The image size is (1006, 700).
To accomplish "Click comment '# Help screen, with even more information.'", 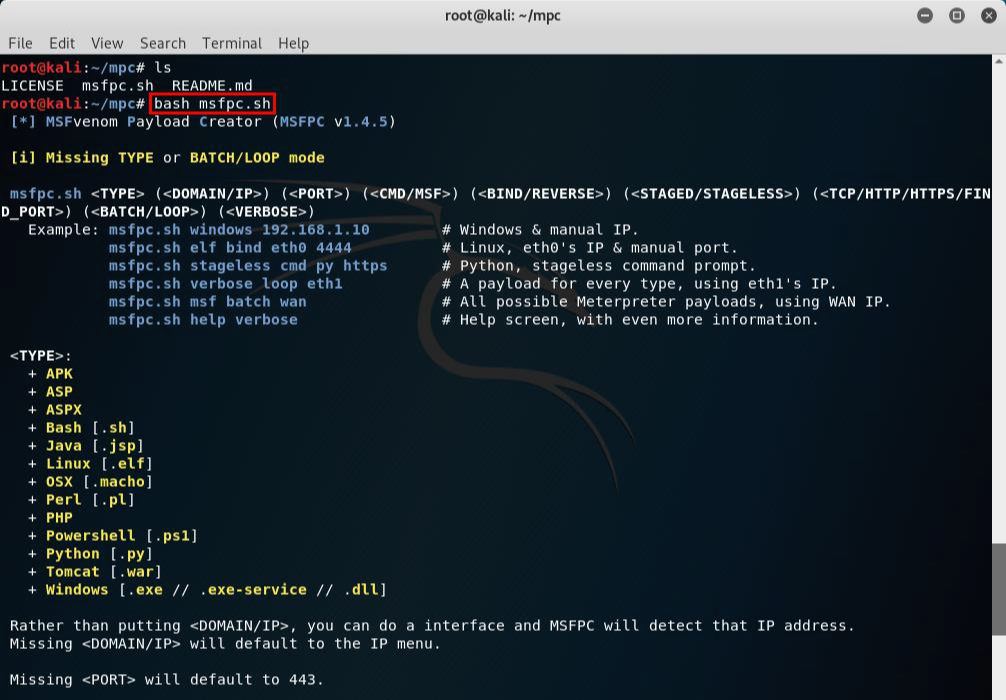I will pyautogui.click(x=630, y=320).
